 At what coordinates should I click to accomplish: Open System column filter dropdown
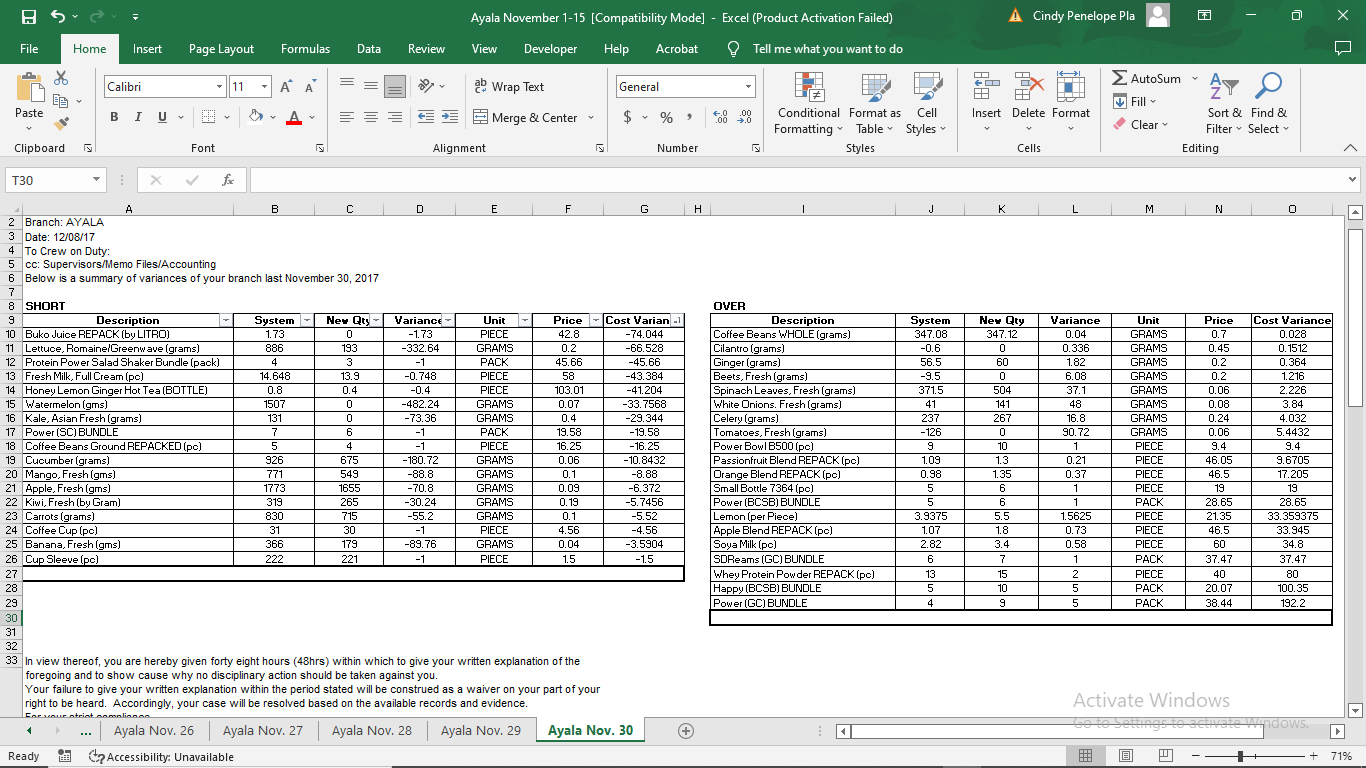pyautogui.click(x=307, y=320)
